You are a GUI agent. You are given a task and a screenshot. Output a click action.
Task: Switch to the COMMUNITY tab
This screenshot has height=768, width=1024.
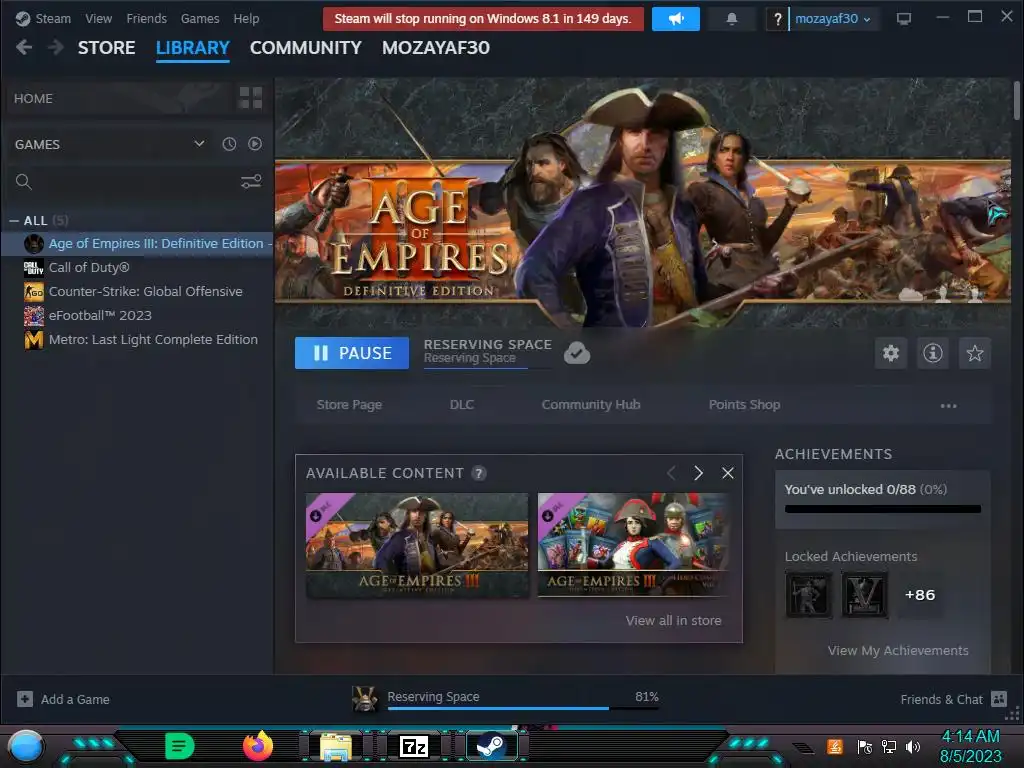click(306, 48)
